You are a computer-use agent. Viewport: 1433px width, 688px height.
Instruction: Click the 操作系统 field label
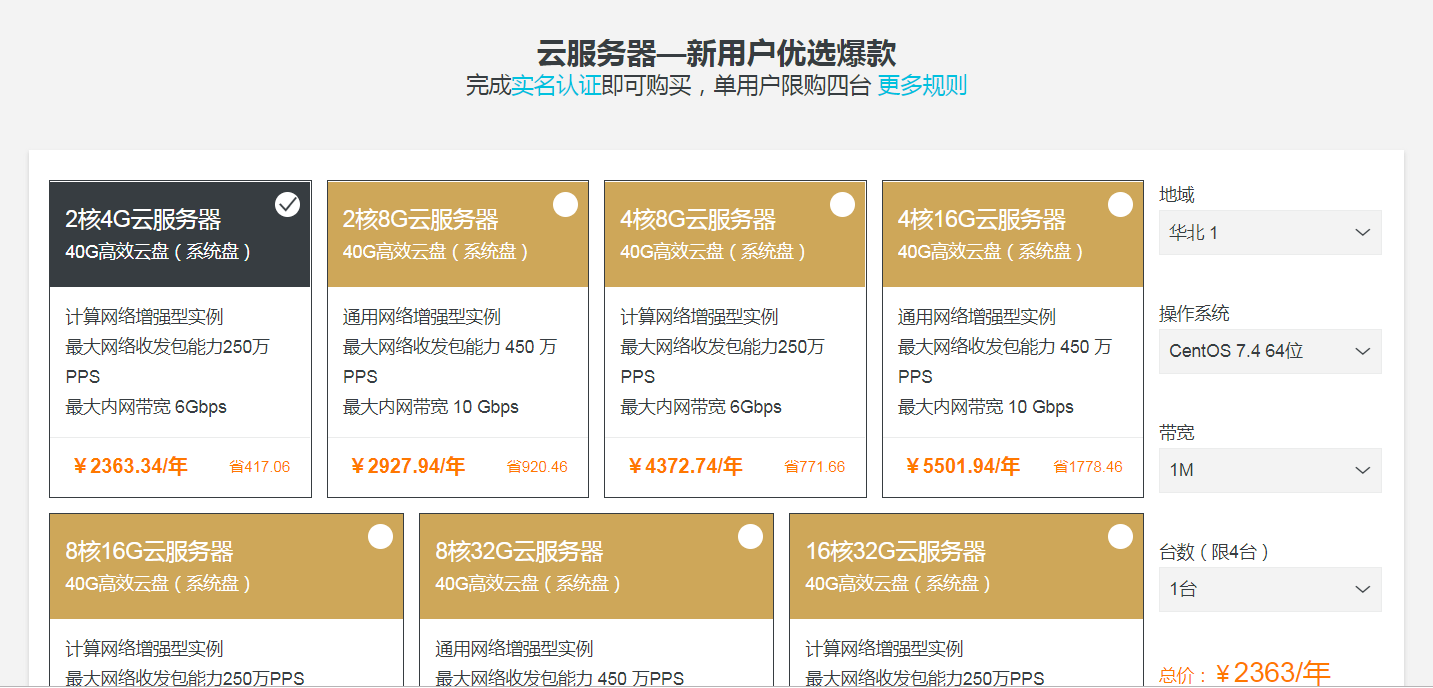[1194, 314]
